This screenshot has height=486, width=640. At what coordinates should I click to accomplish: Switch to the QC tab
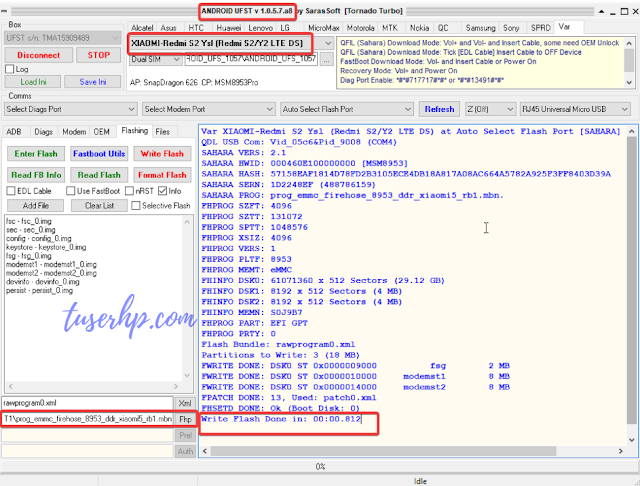tap(443, 28)
